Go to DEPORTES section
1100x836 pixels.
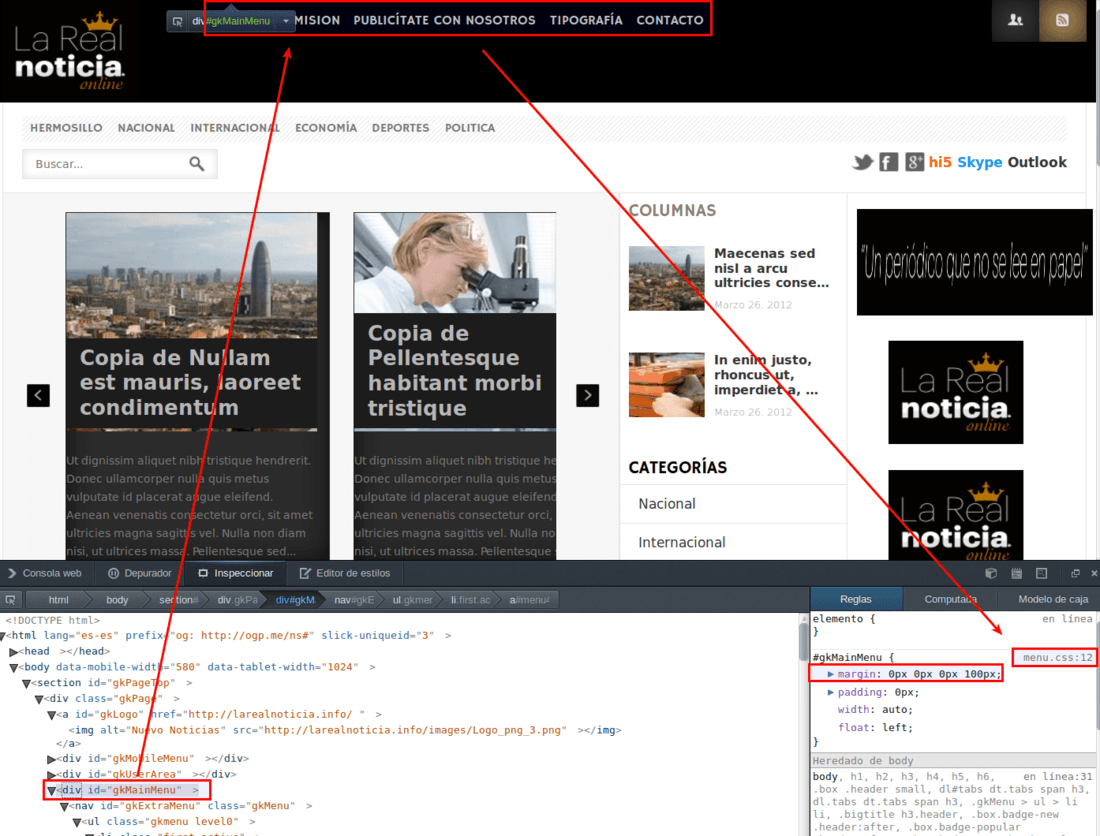(x=401, y=128)
